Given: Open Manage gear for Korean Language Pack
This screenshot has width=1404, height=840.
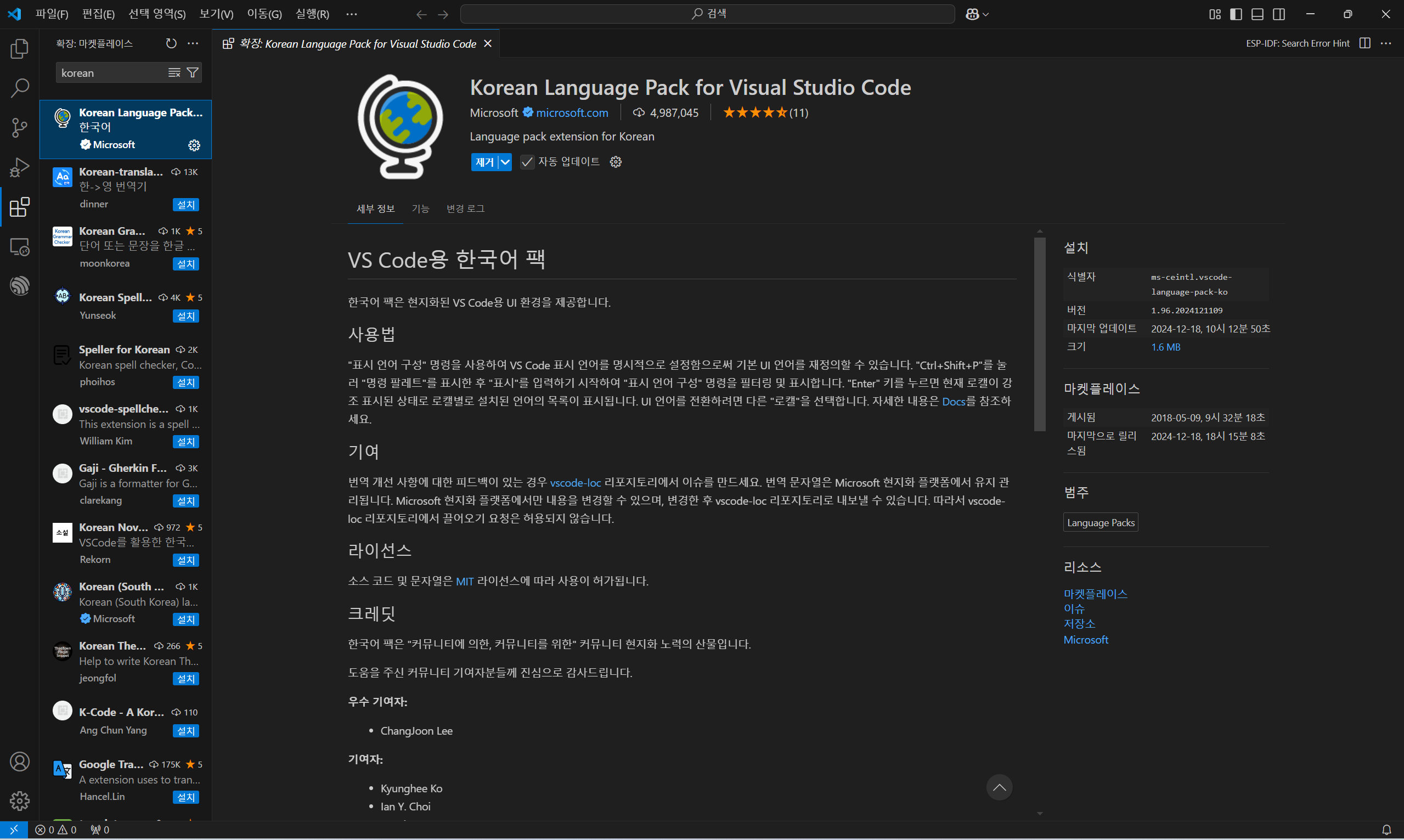Looking at the screenshot, I should 194,145.
